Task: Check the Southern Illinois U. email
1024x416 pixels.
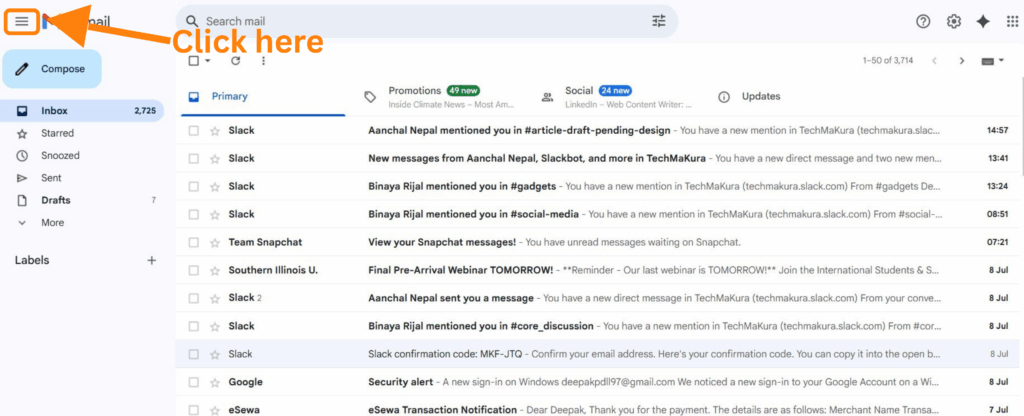Action: pos(193,270)
